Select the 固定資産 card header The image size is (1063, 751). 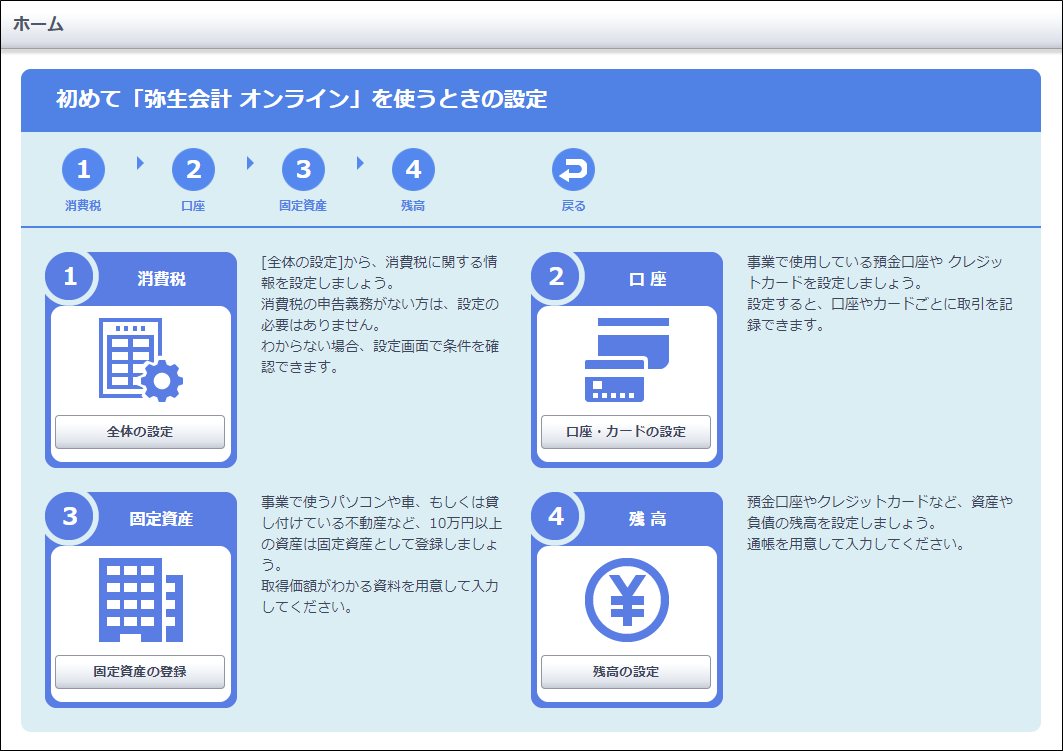pyautogui.click(x=161, y=519)
